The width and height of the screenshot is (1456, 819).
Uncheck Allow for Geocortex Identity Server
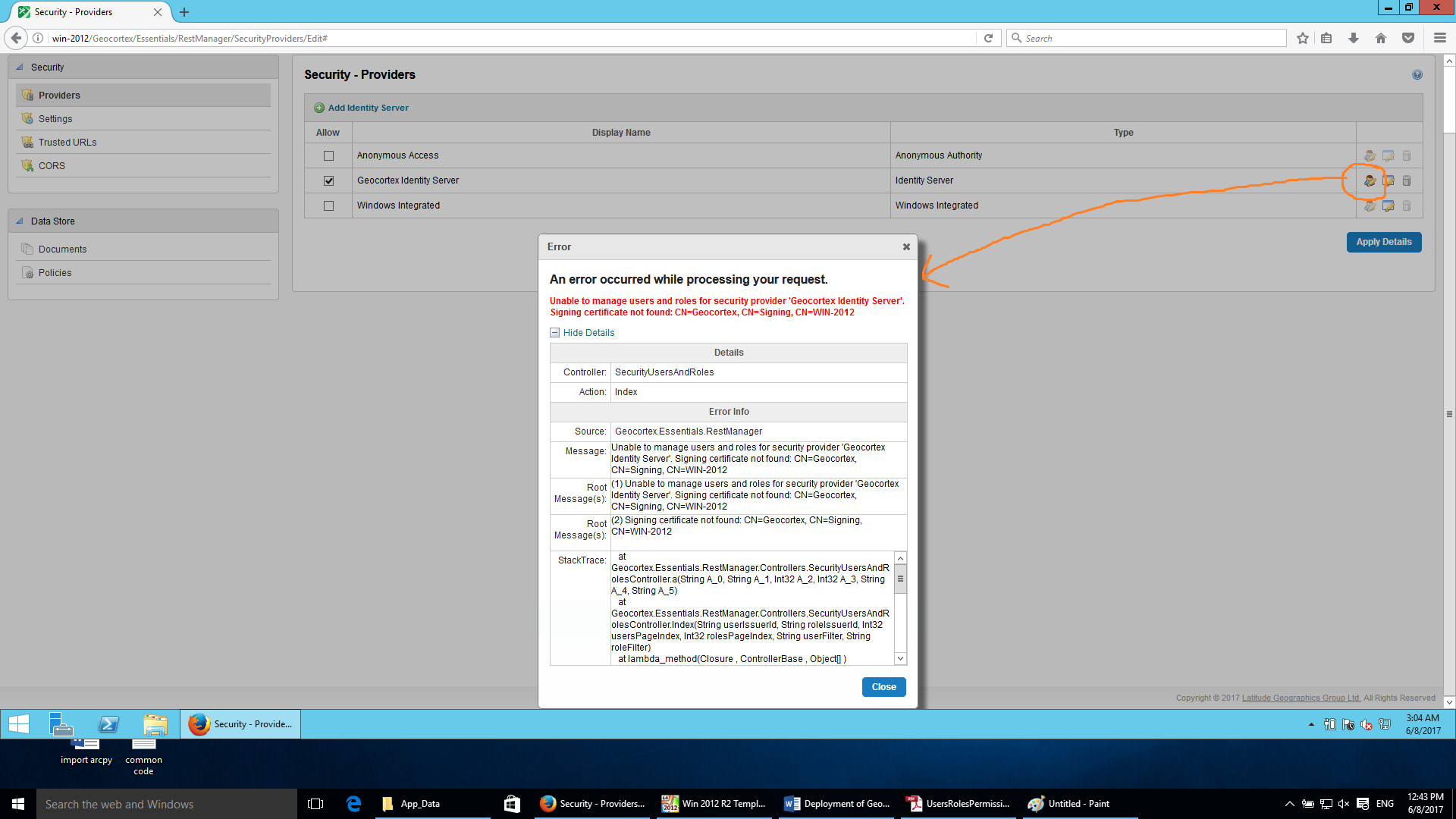tap(328, 180)
